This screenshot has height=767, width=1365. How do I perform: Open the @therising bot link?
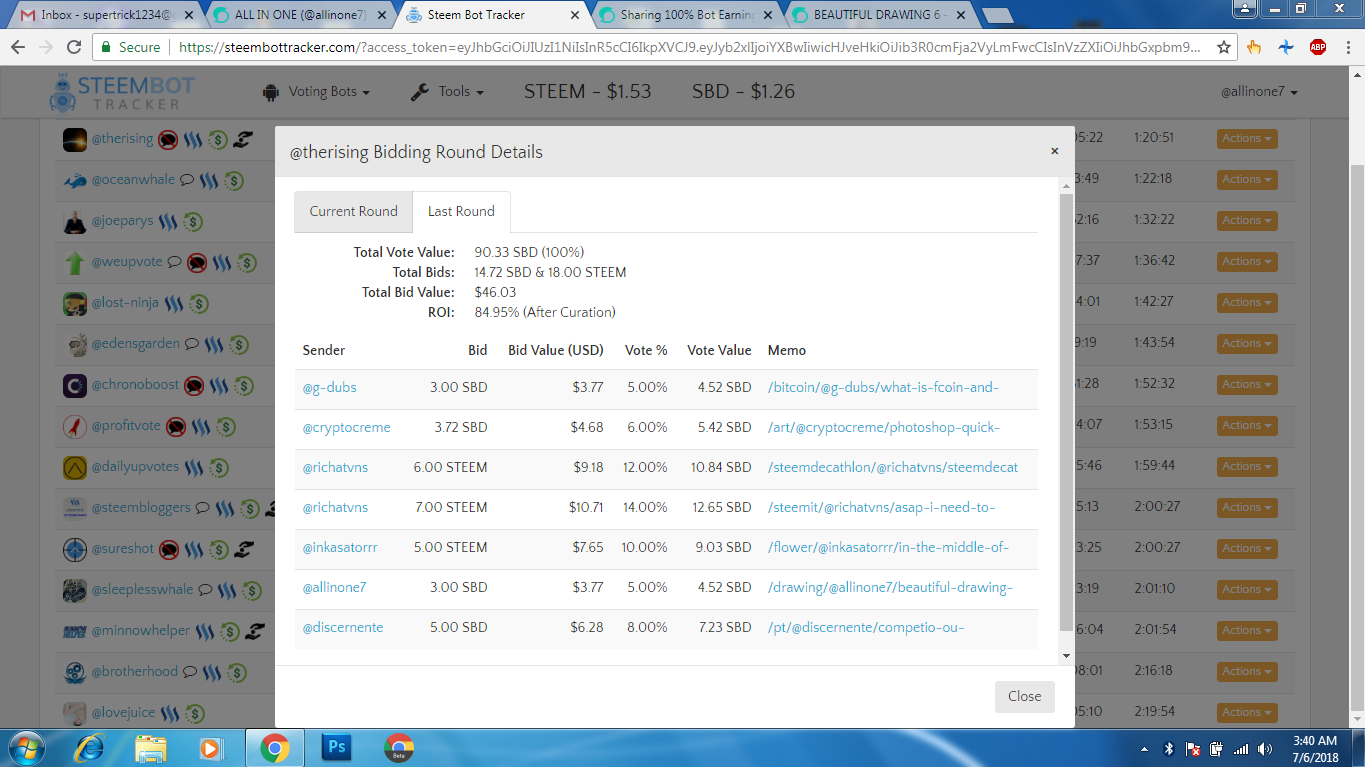click(122, 138)
